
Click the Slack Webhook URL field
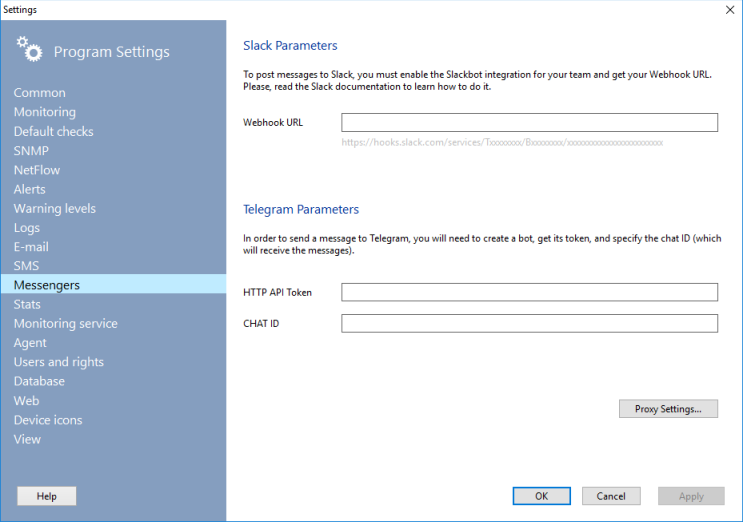point(529,122)
